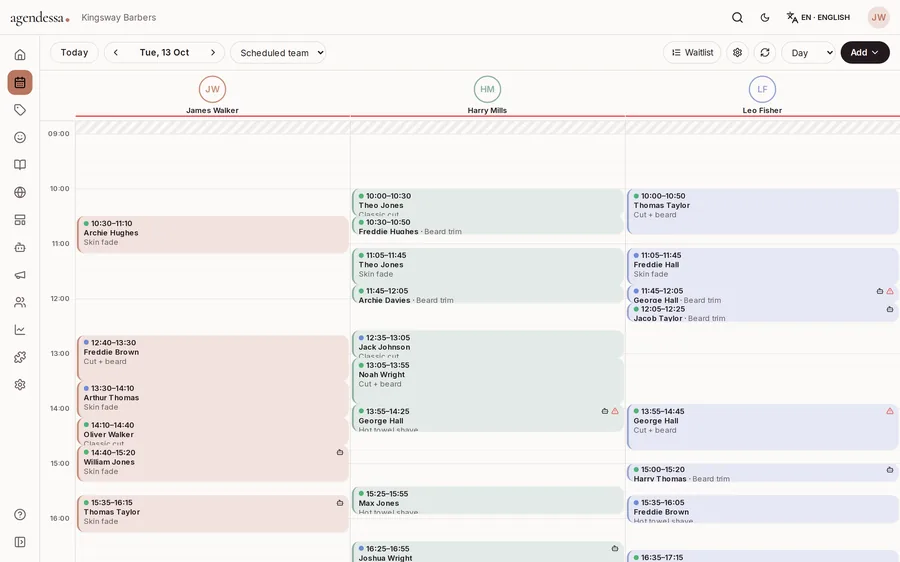Screen dimensions: 900x562
Task: Open the chart analytics icon in the sidebar
Action: point(20,330)
